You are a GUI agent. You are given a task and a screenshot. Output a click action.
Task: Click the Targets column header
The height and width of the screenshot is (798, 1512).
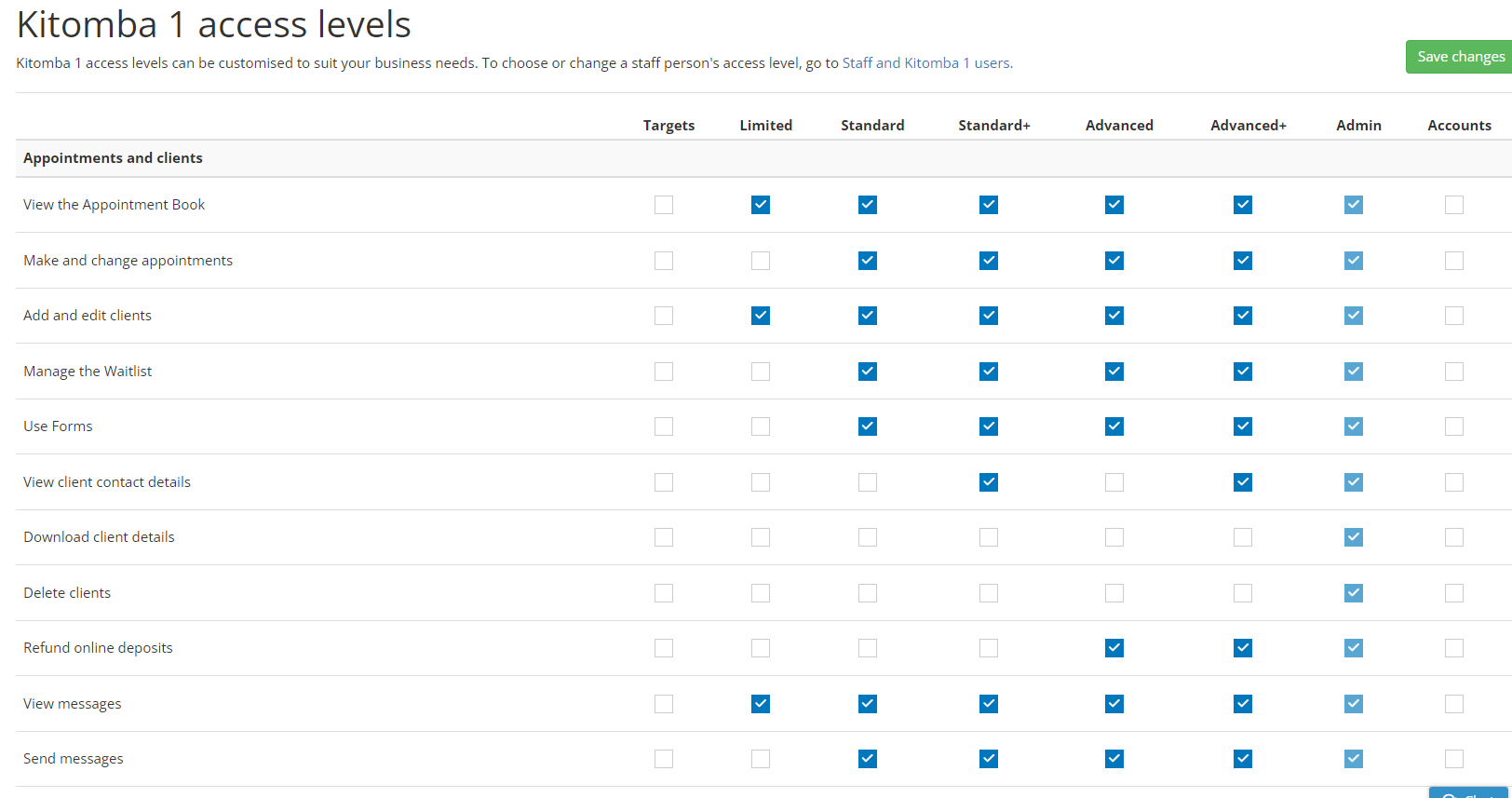pyautogui.click(x=668, y=126)
